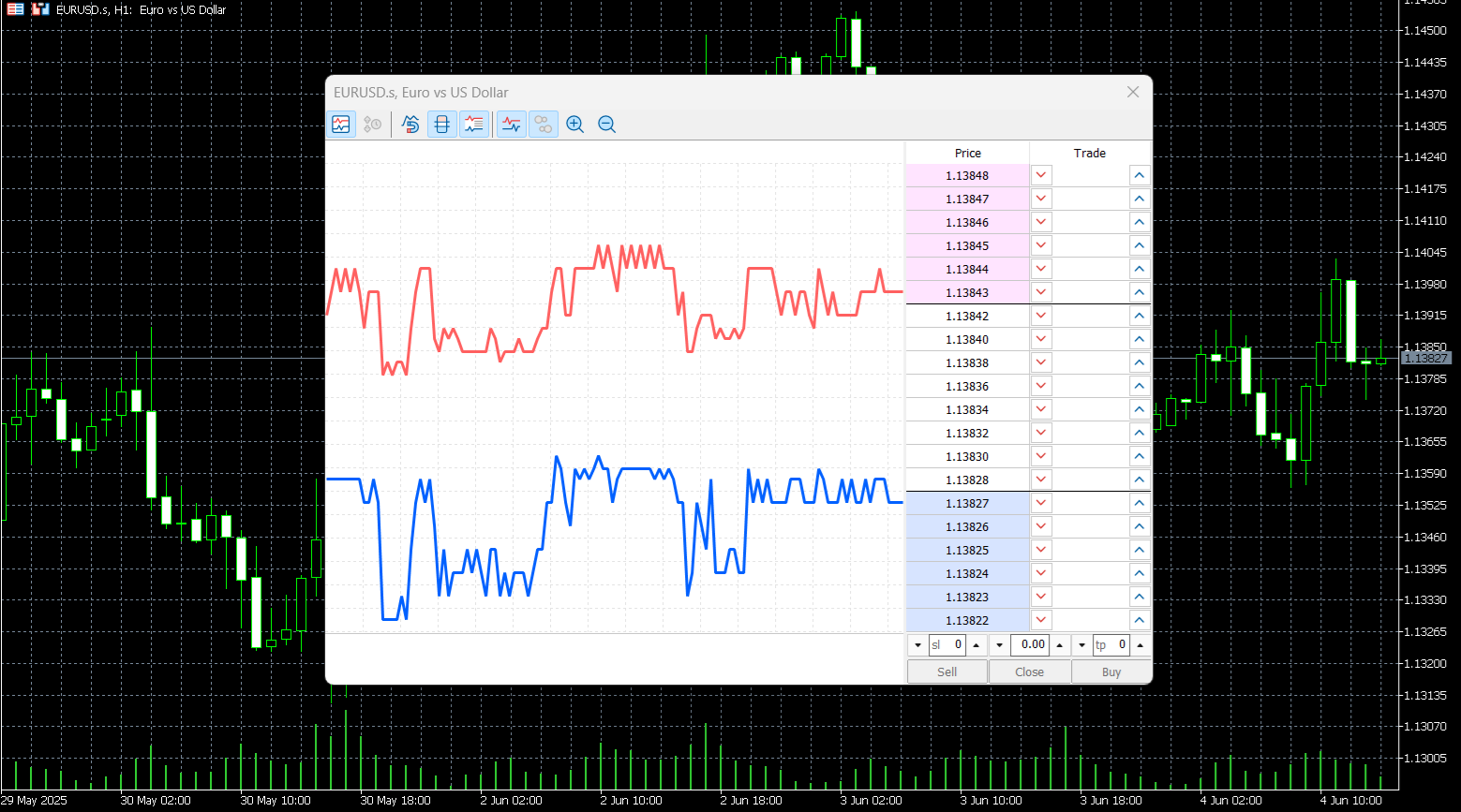
Task: Open the Time and Sales view icon
Action: coord(373,124)
